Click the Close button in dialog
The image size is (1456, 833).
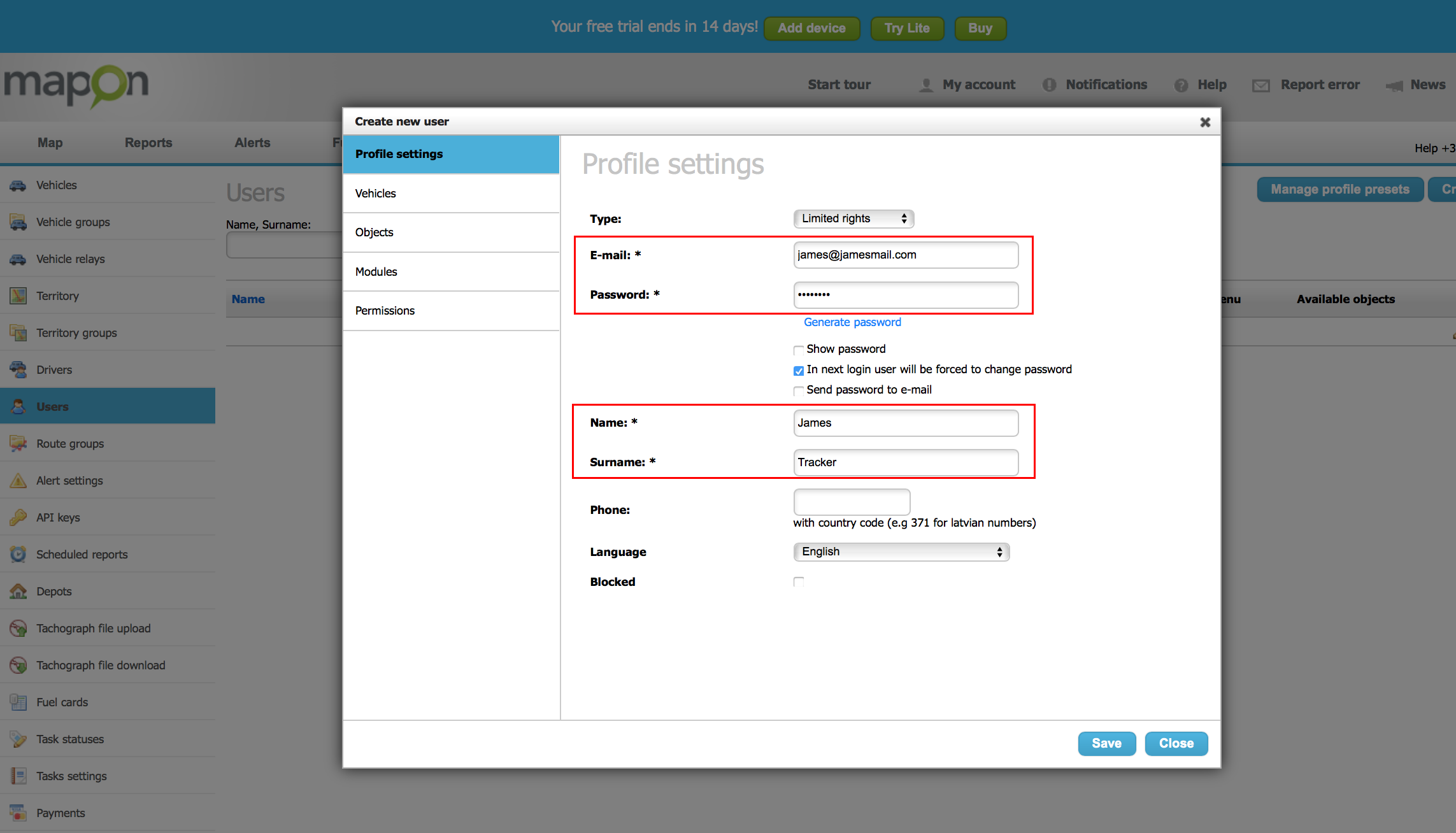click(x=1176, y=743)
